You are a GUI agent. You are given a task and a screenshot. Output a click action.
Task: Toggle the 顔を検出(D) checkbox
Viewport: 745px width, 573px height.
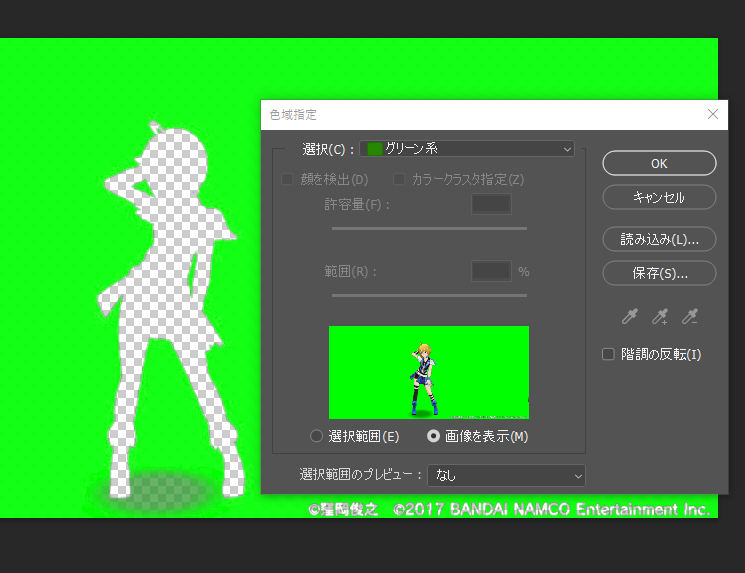point(287,179)
